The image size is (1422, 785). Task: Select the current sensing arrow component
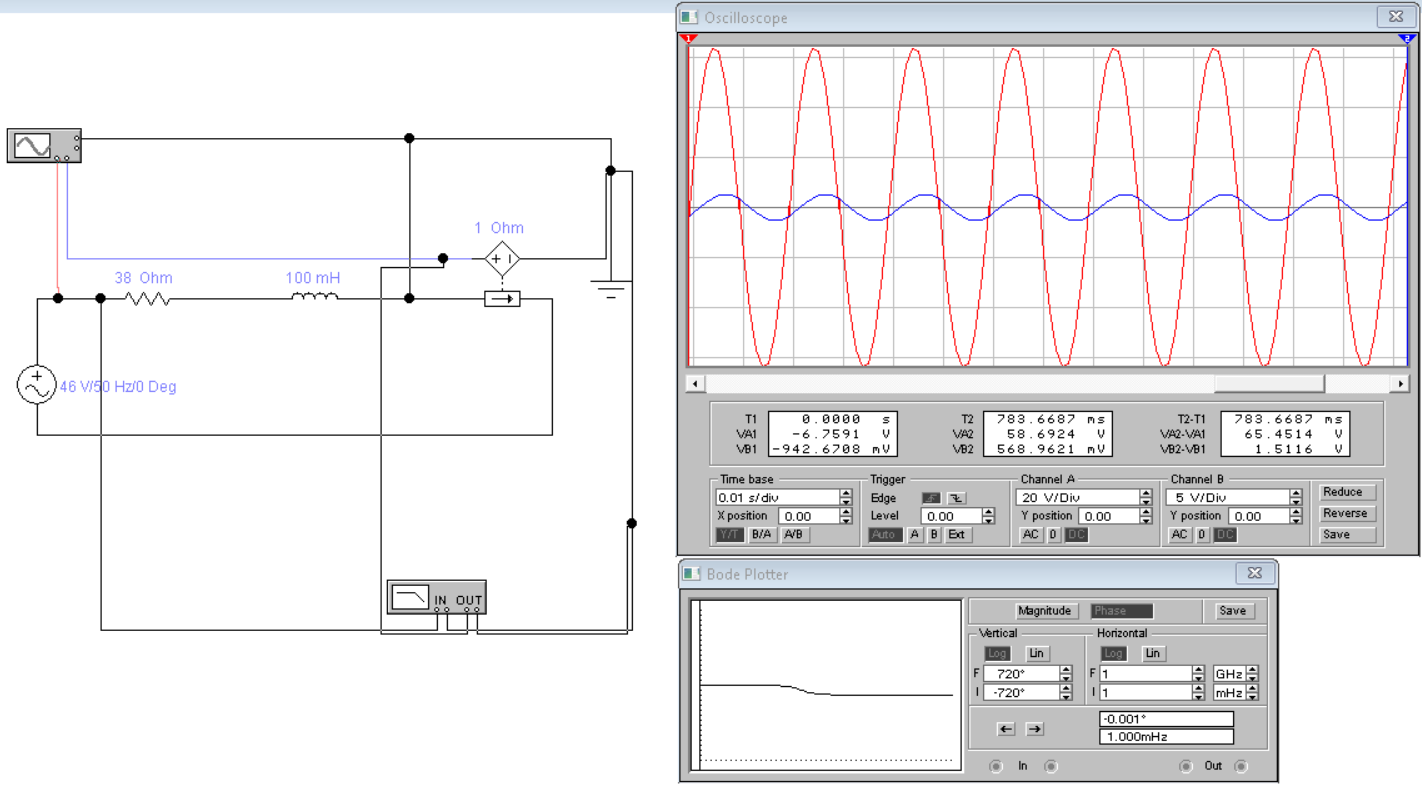tap(502, 298)
